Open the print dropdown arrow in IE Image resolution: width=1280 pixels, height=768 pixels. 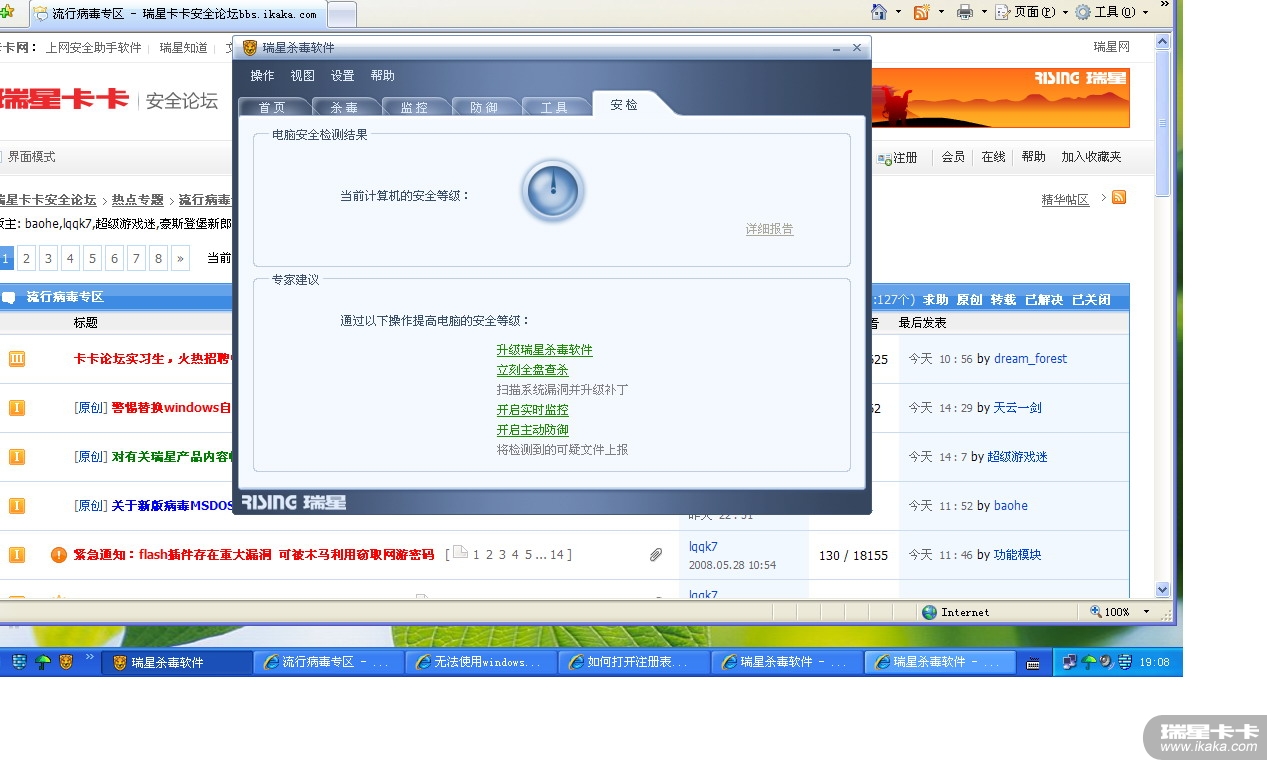[x=984, y=12]
